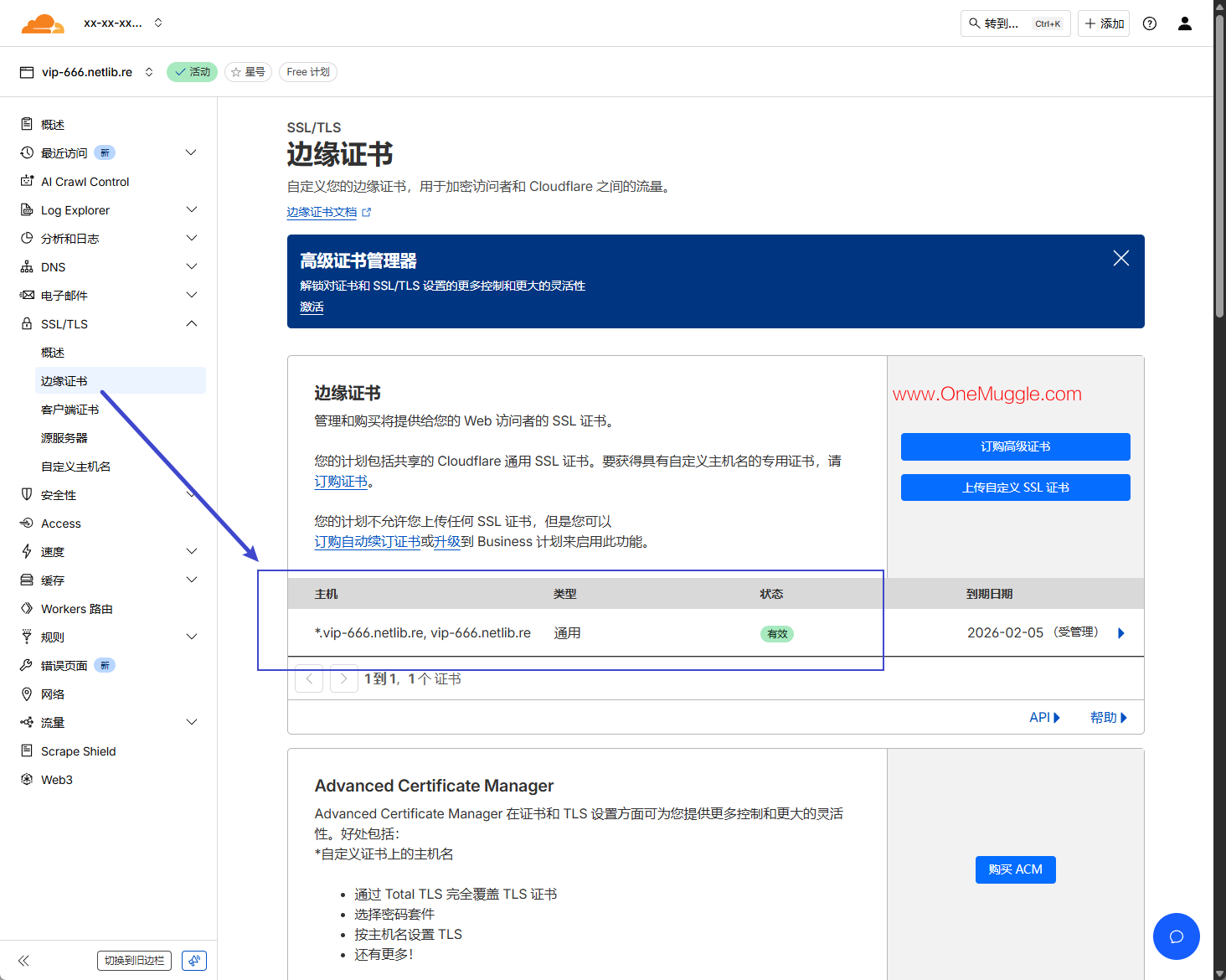This screenshot has width=1226, height=980.
Task: Collapse the sidebar with double-chevron icon
Action: point(23,961)
